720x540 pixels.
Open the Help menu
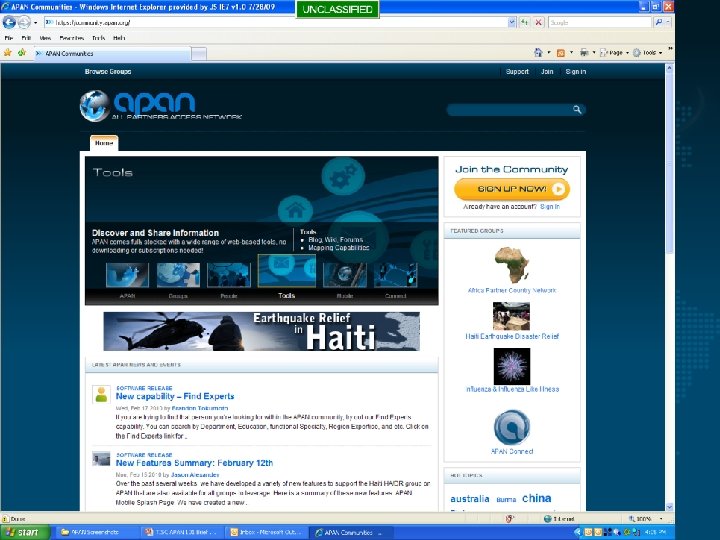tap(119, 38)
